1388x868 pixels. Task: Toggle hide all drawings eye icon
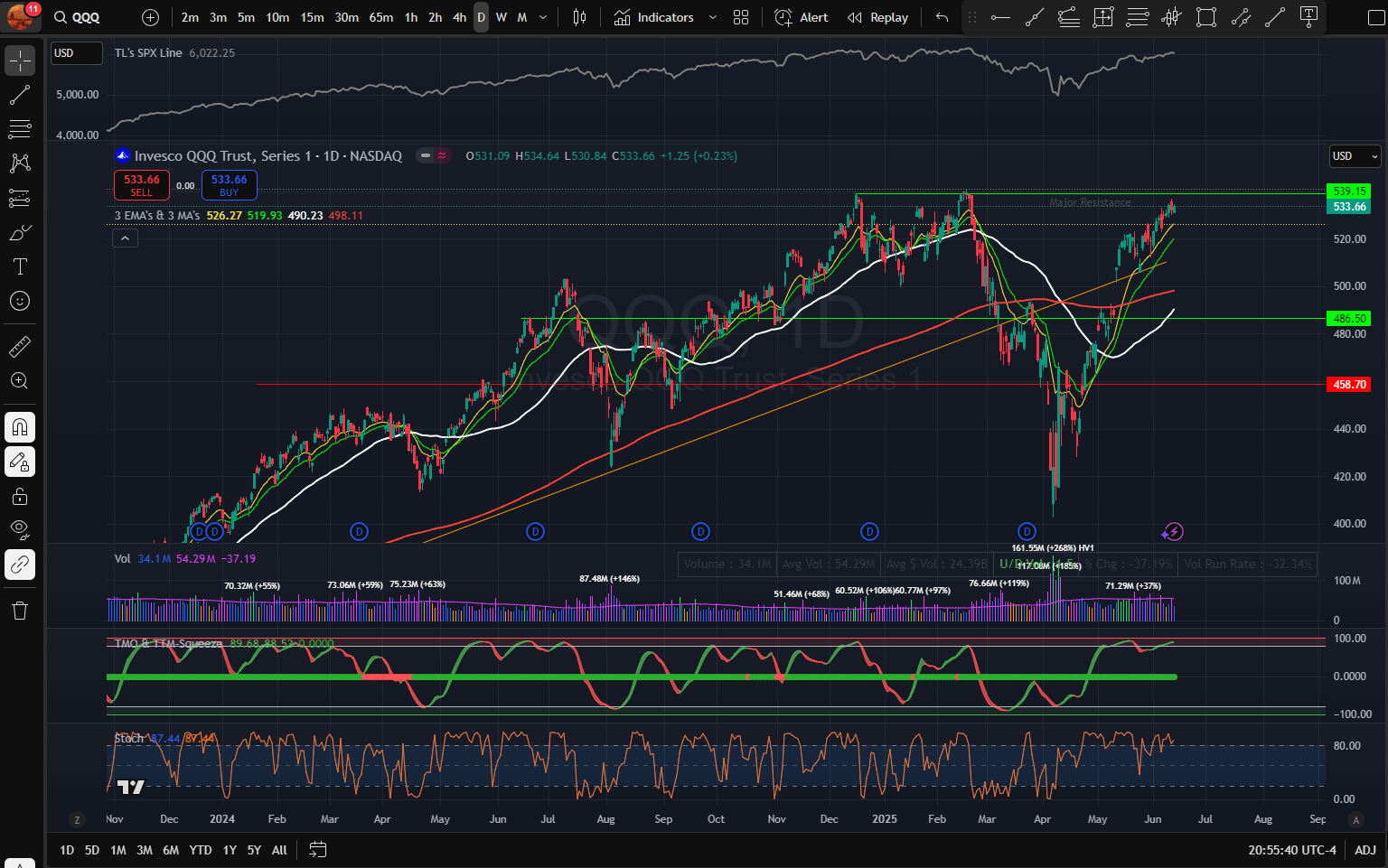(x=20, y=530)
